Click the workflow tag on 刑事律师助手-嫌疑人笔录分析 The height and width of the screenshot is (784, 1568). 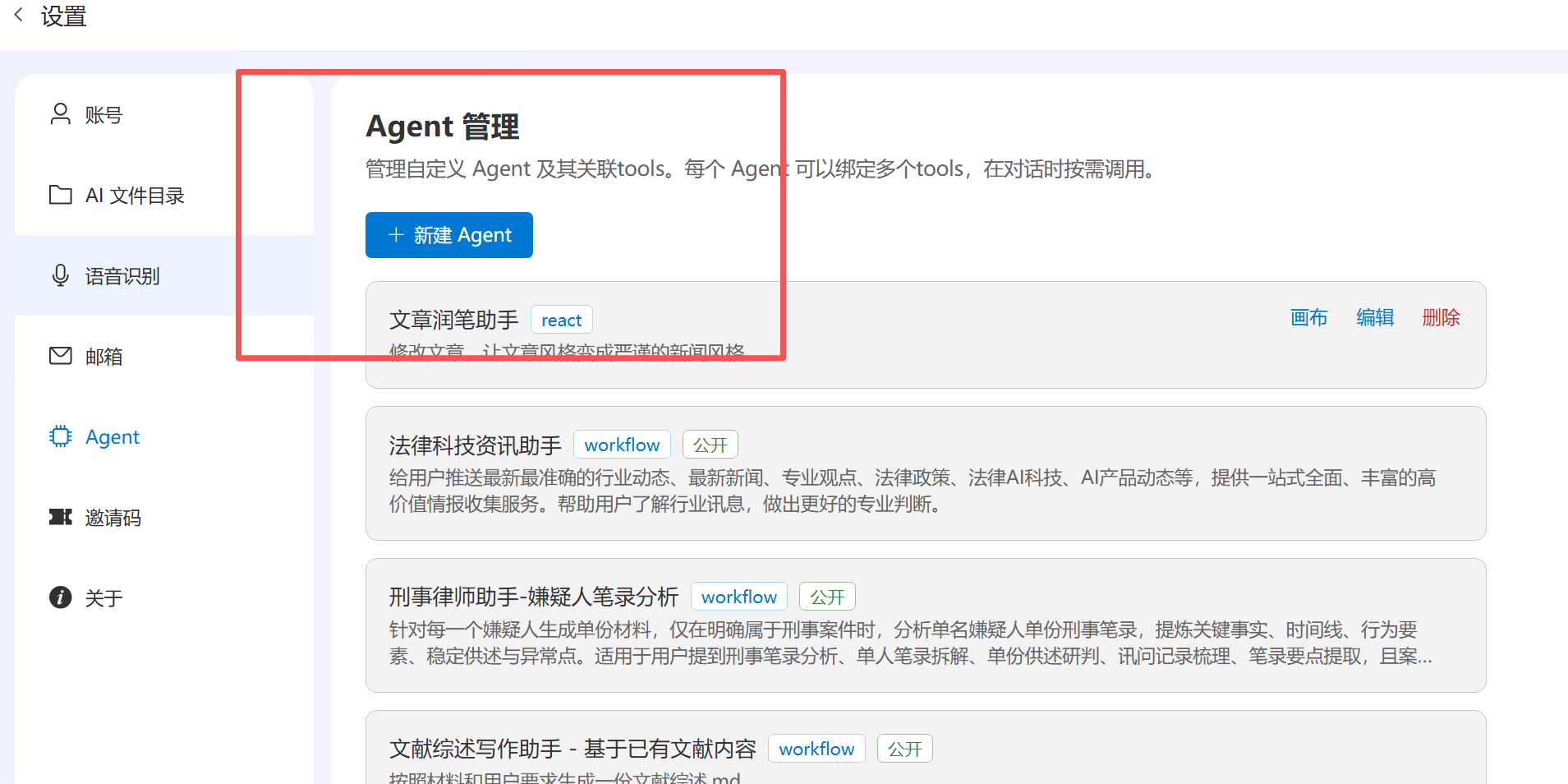738,597
